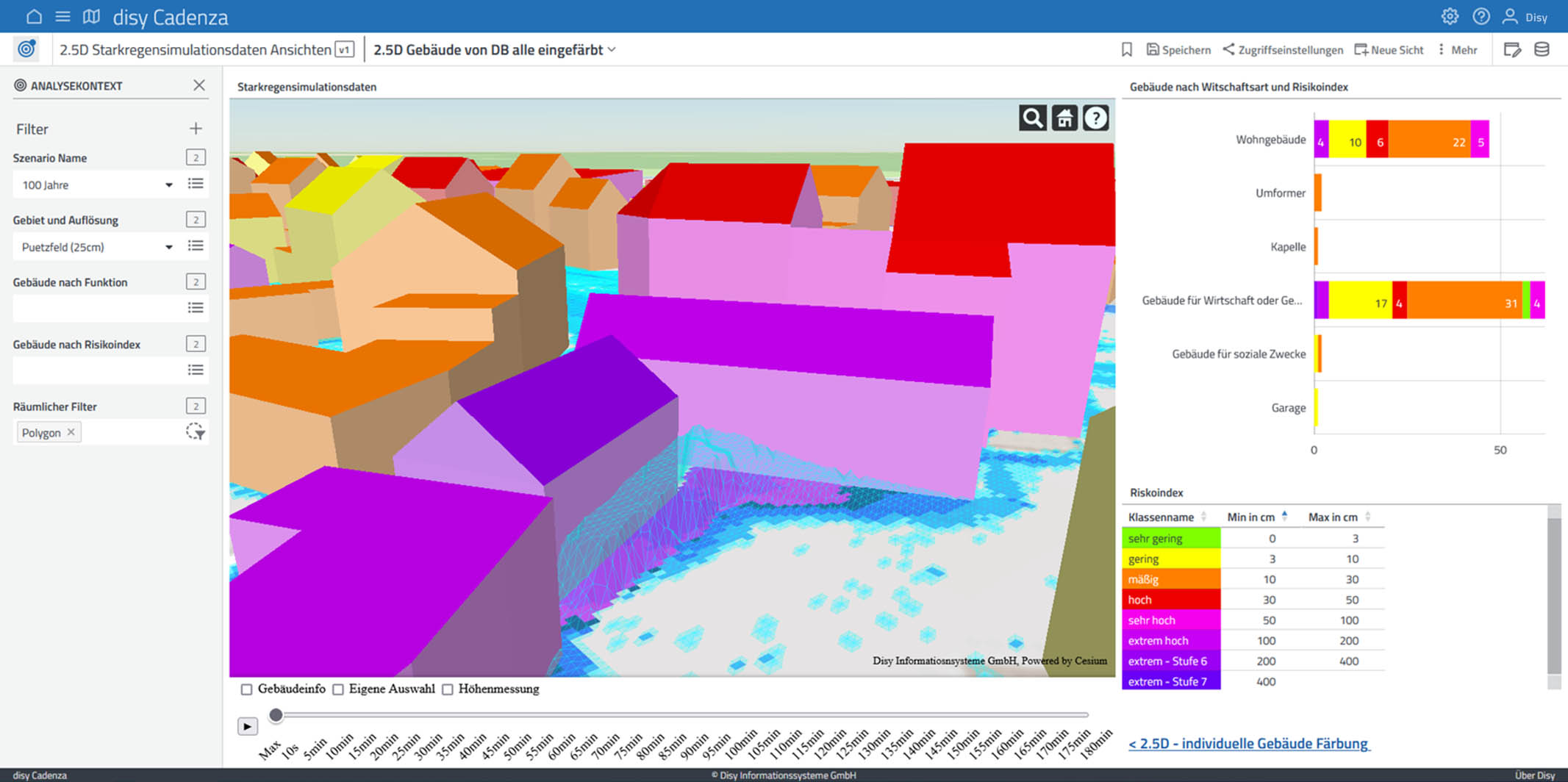The height and width of the screenshot is (782, 1568).
Task: Follow the individuelle Gebäude Färbung link
Action: tap(1248, 743)
